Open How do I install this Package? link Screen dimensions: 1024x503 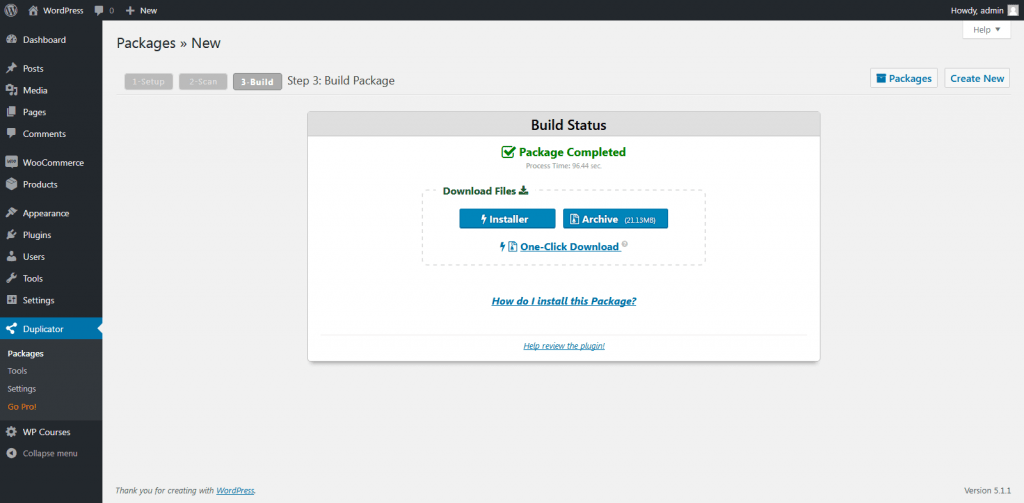(564, 301)
